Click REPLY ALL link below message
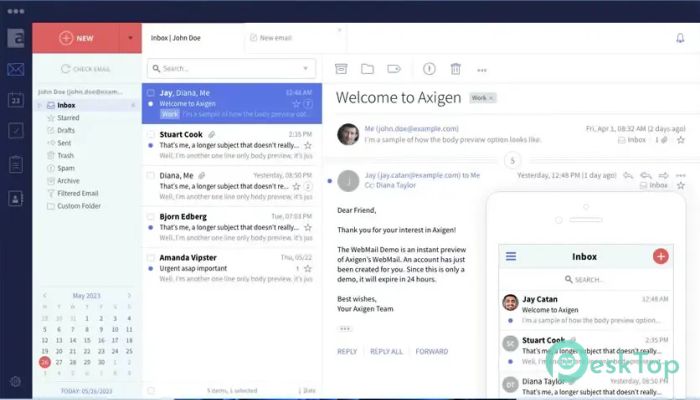The image size is (700, 400). [x=386, y=351]
